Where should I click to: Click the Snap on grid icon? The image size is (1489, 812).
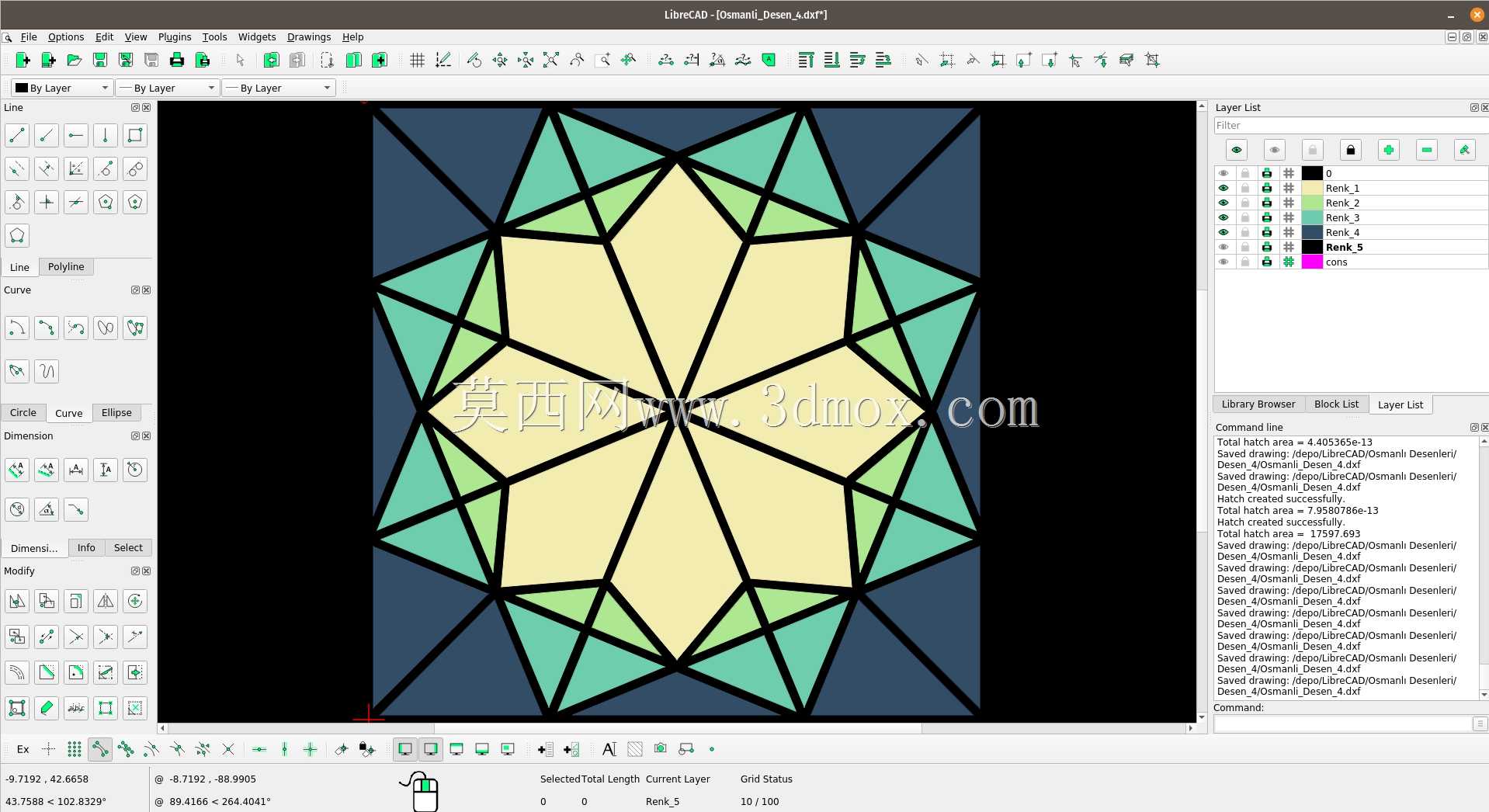pos(75,749)
